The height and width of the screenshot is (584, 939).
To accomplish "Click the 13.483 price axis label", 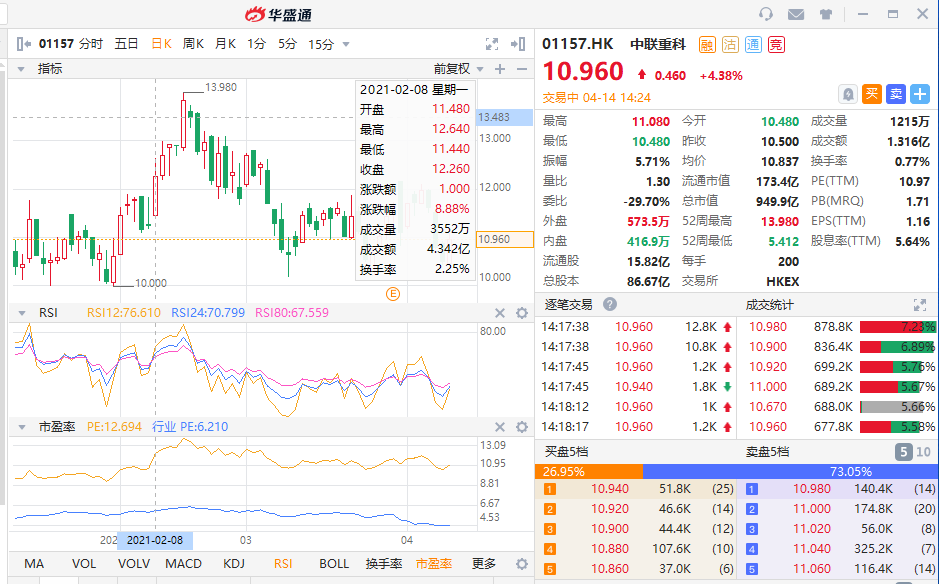I will pyautogui.click(x=504, y=117).
